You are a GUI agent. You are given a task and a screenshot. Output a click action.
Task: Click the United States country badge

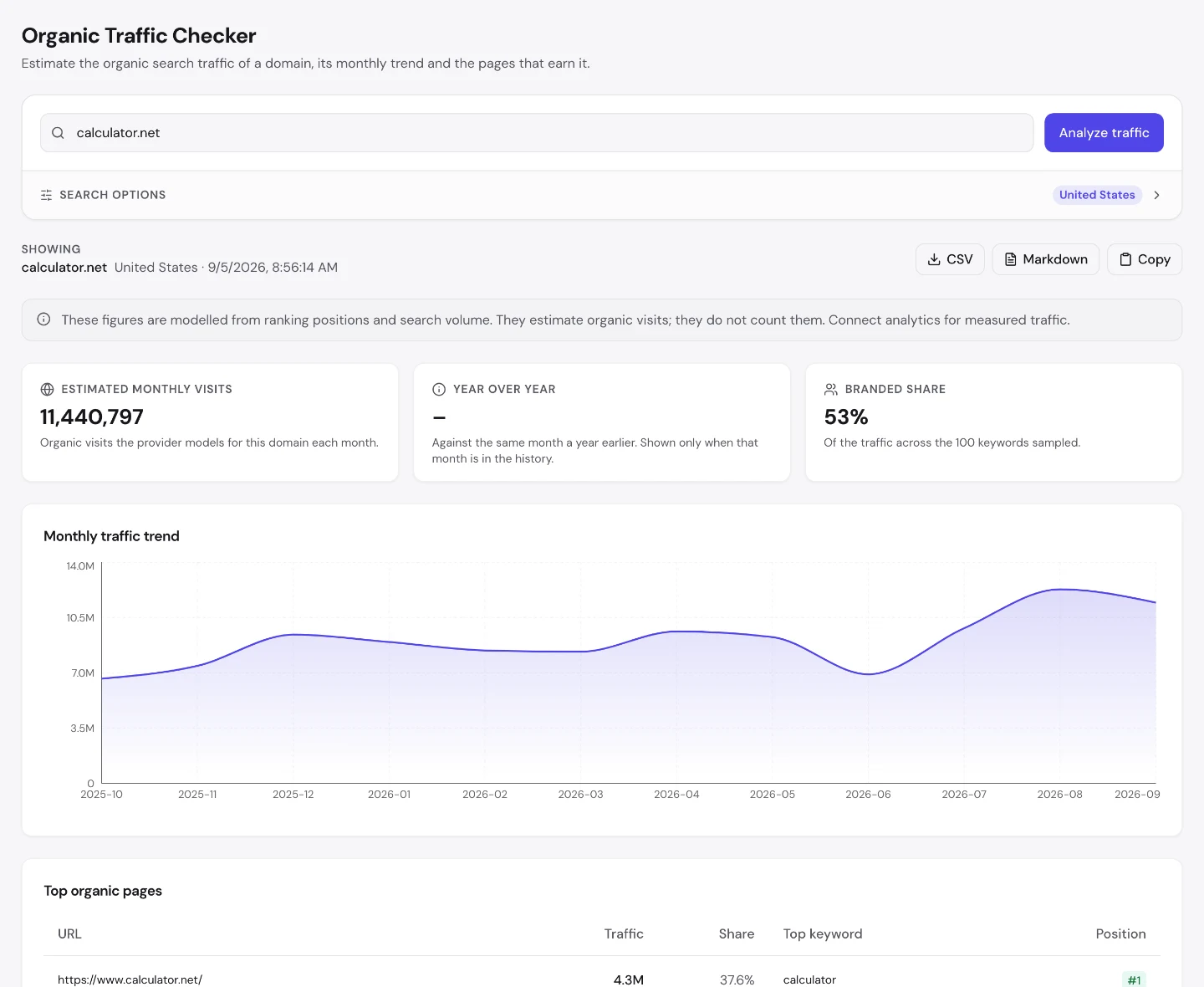click(x=1097, y=195)
